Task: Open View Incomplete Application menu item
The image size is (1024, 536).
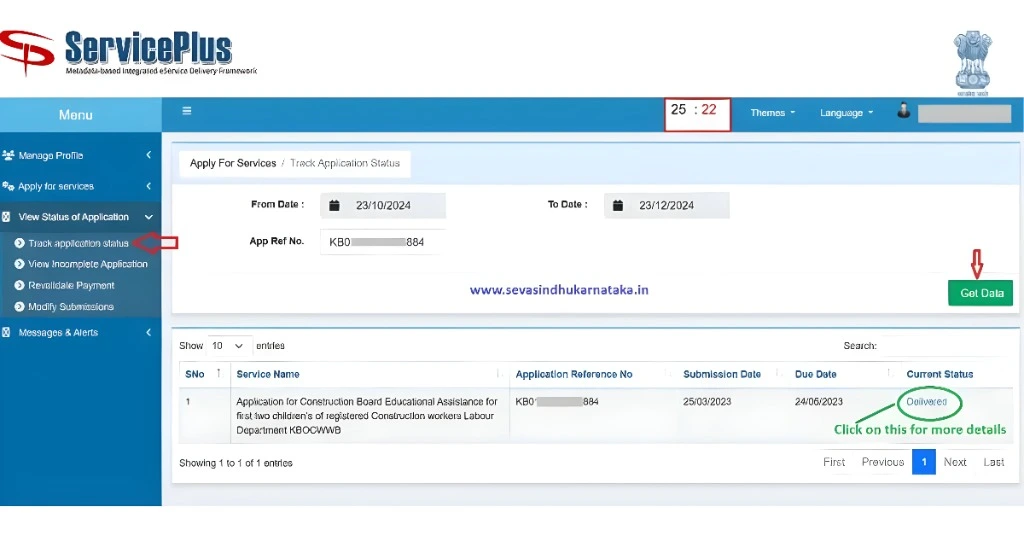Action: tap(87, 264)
